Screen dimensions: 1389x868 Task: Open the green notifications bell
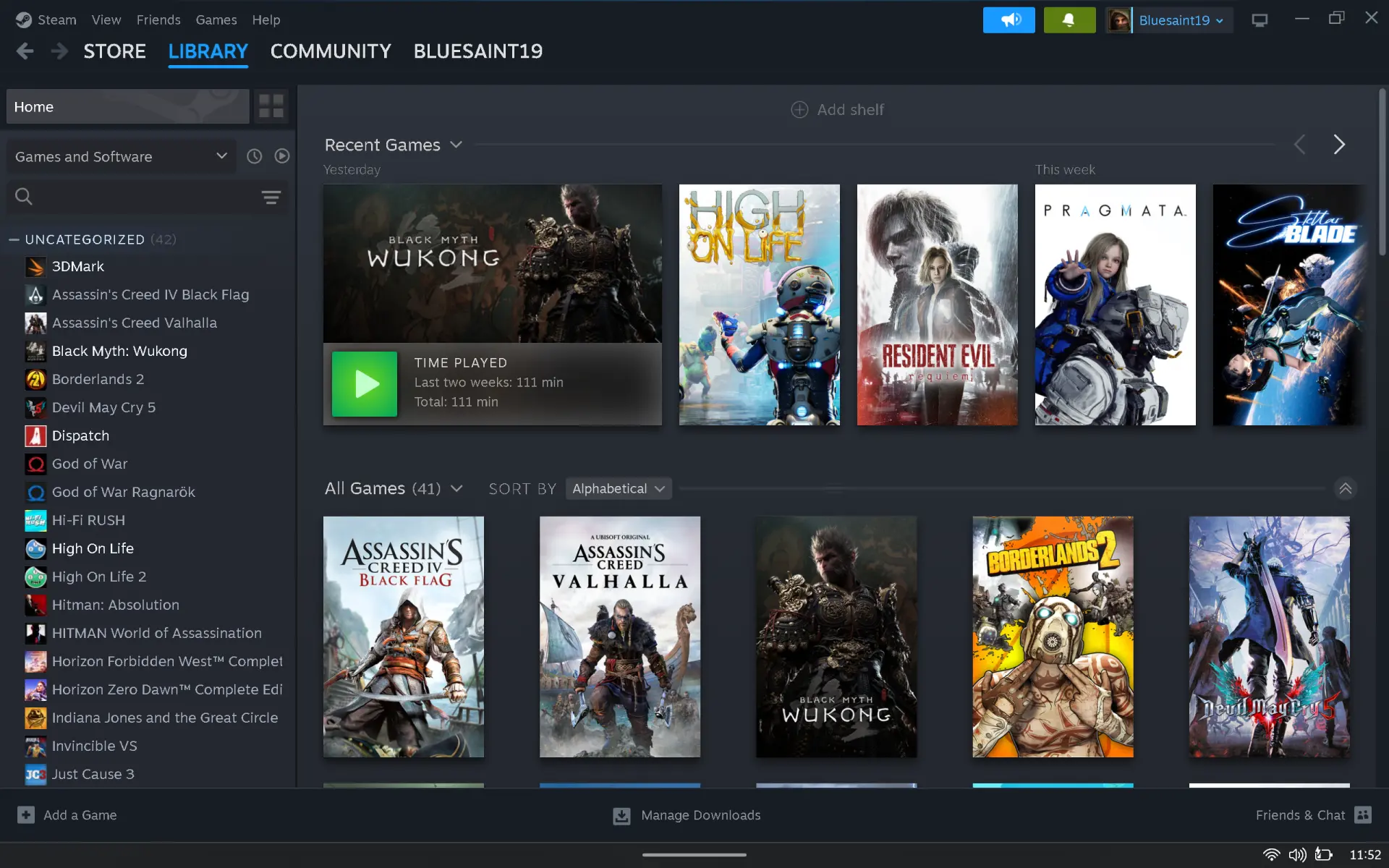[1069, 20]
